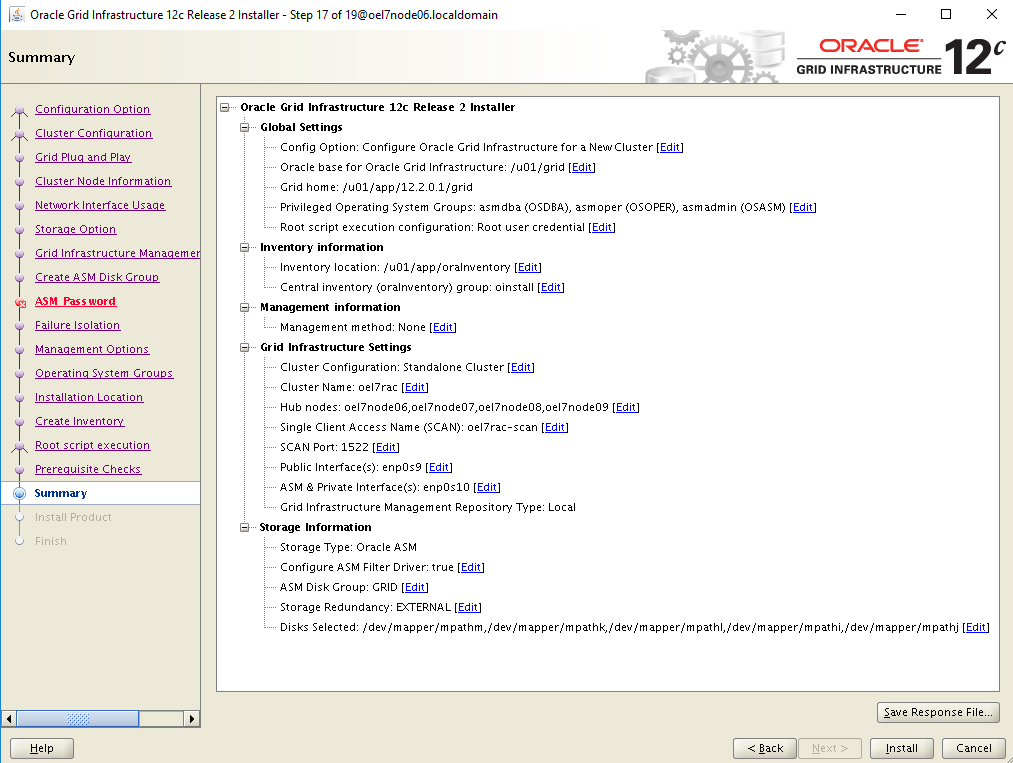1013x763 pixels.
Task: Open the ASM Password step
Action: tap(75, 302)
